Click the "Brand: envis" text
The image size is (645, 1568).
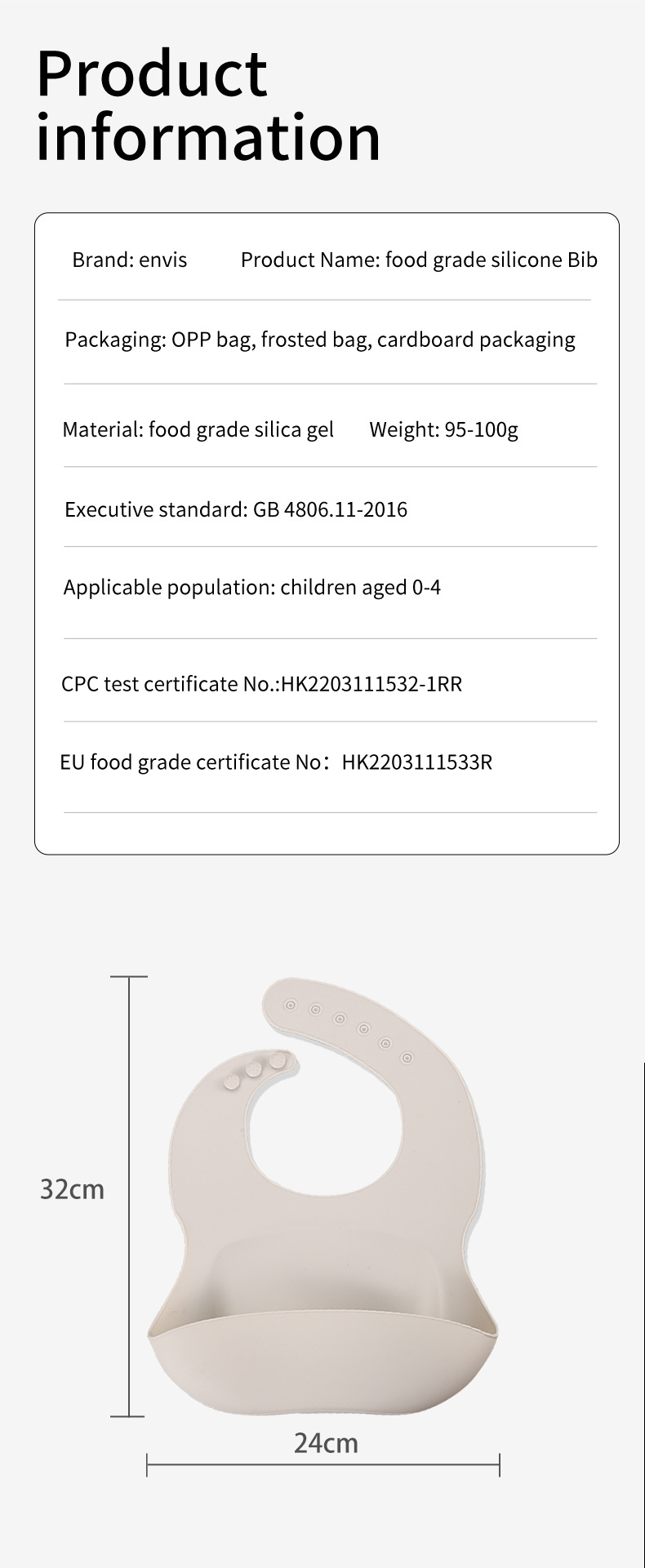129,260
